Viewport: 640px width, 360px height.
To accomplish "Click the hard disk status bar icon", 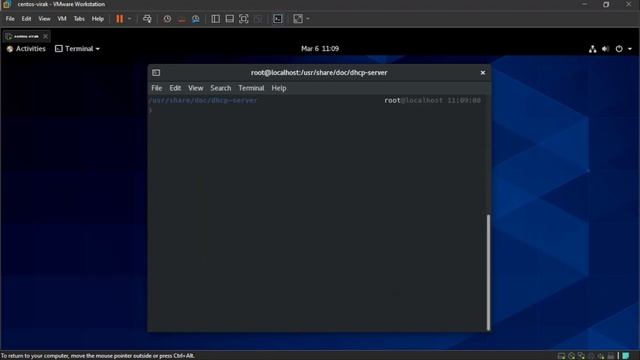I will pos(562,356).
